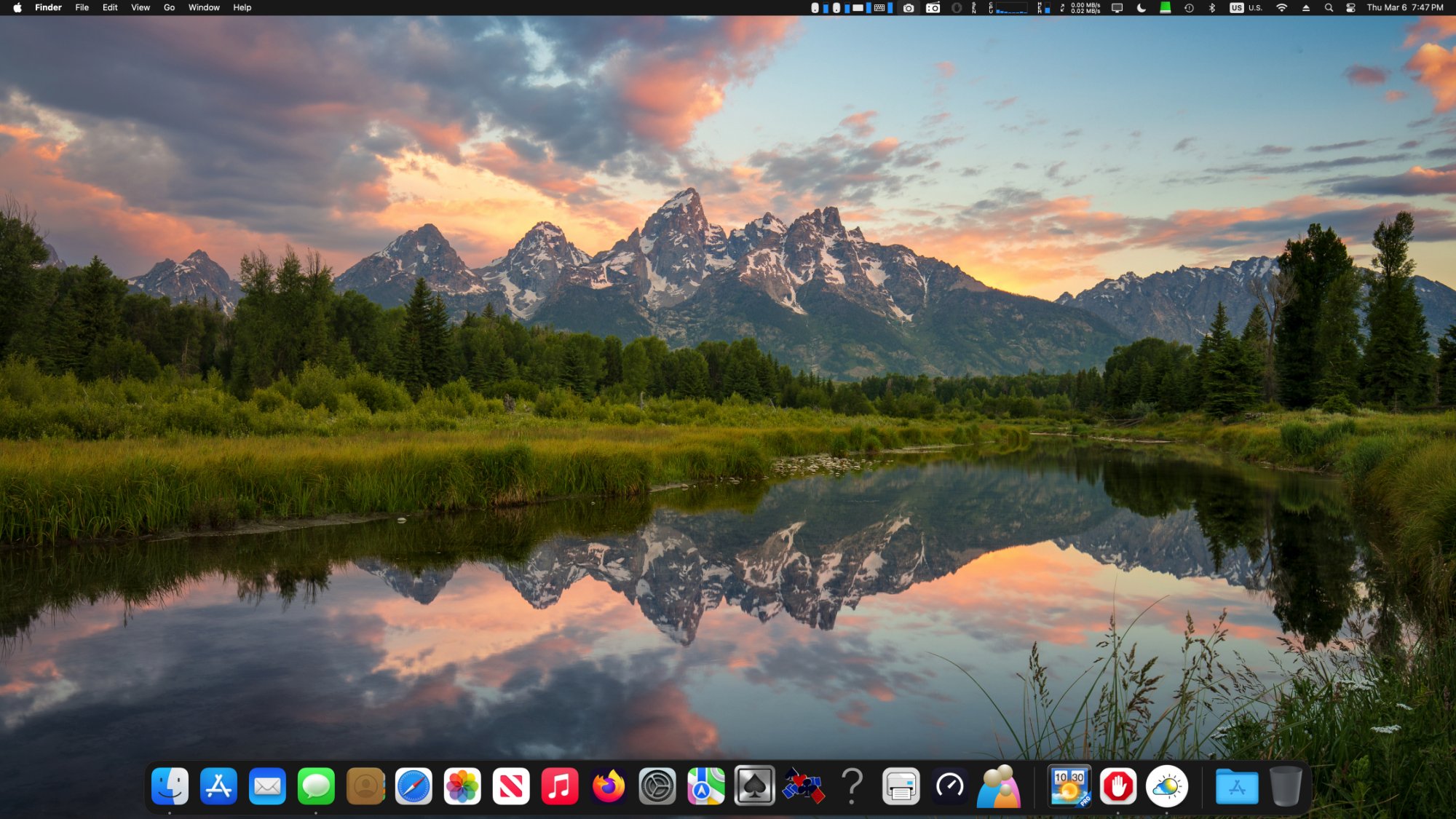The width and height of the screenshot is (1456, 819).
Task: Open the Apple menu
Action: (17, 8)
